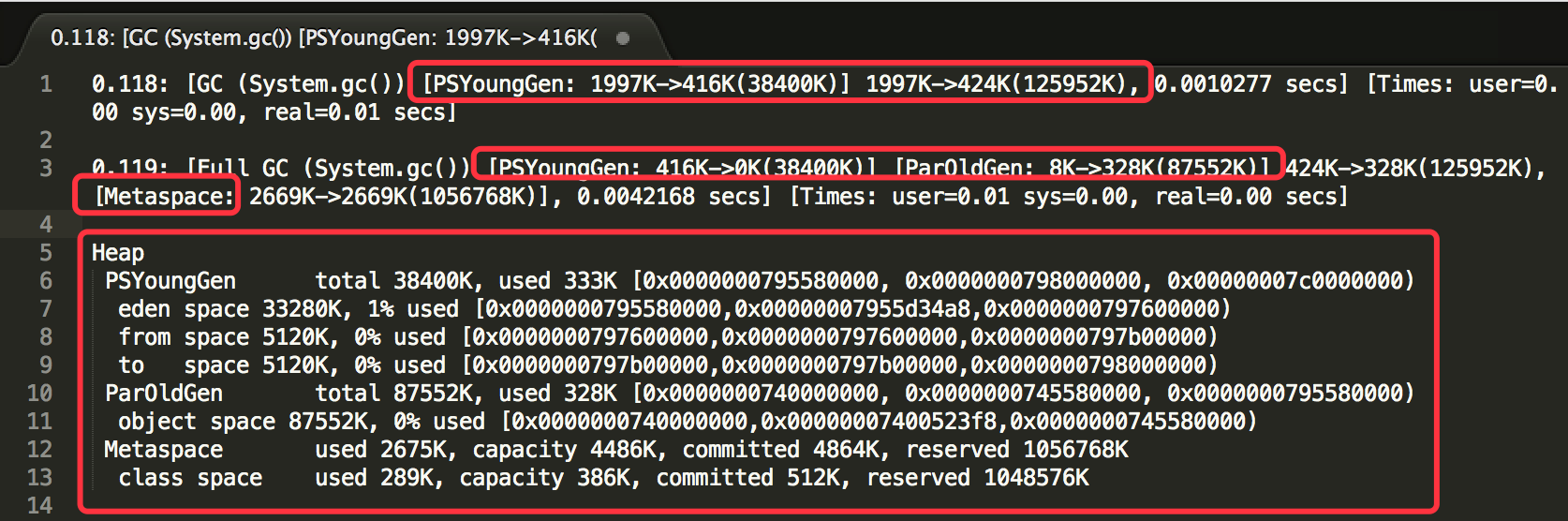Click the 'PSYoungGen' label on line 6
Viewport: 1568px width, 521px height.
tap(170, 281)
